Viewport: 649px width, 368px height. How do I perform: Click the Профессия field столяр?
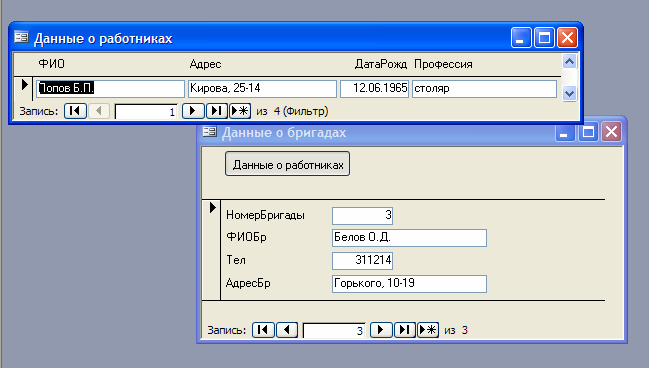click(484, 89)
